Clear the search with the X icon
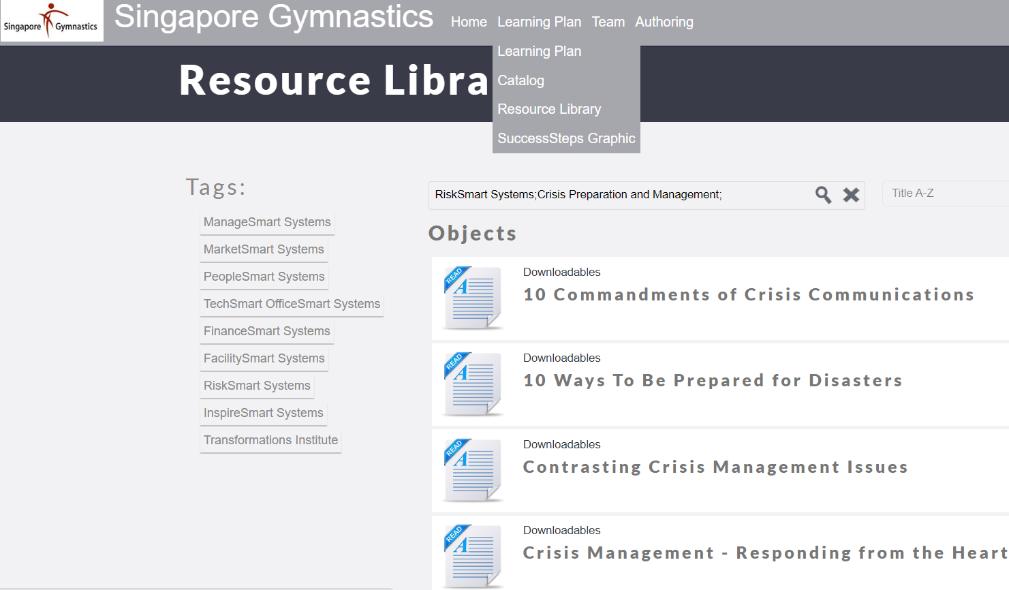 tap(851, 195)
